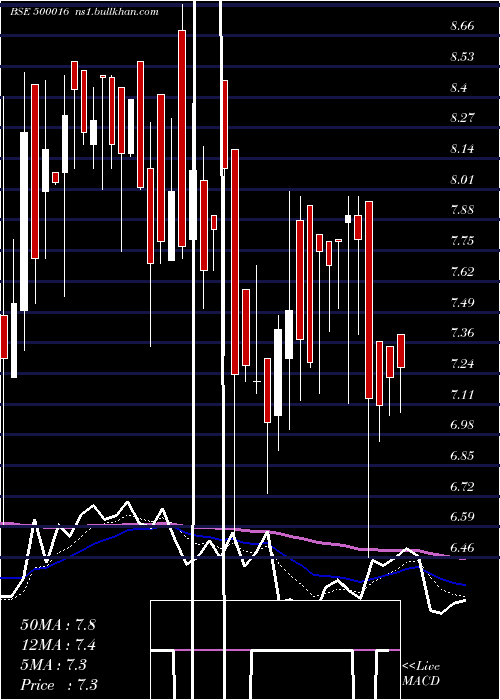The width and height of the screenshot is (500, 700).
Task: Select the 6.72 price axis label
Action: click(462, 486)
